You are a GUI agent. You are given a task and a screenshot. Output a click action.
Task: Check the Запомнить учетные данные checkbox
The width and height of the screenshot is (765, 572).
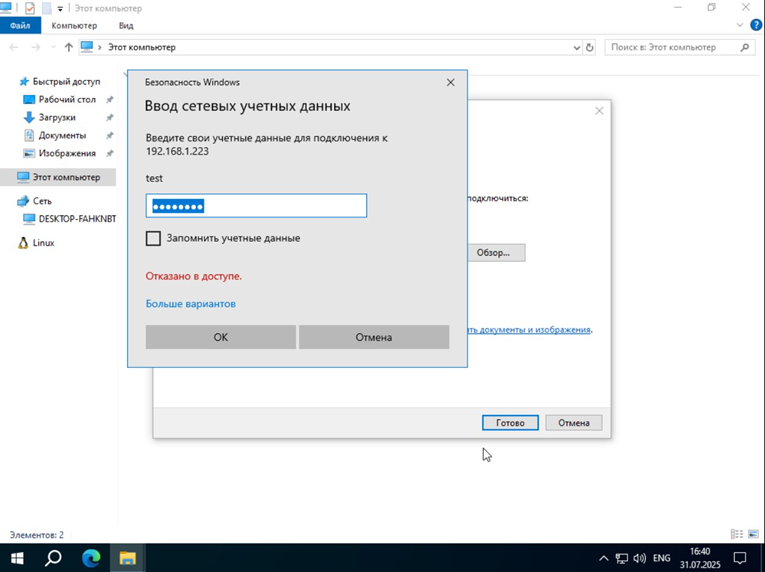coord(153,238)
